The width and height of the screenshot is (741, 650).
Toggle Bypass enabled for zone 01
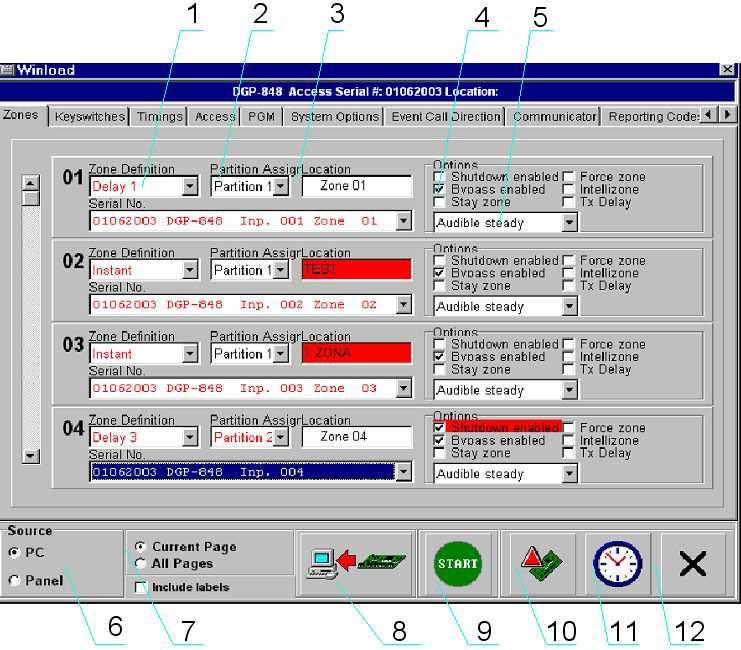coord(439,189)
